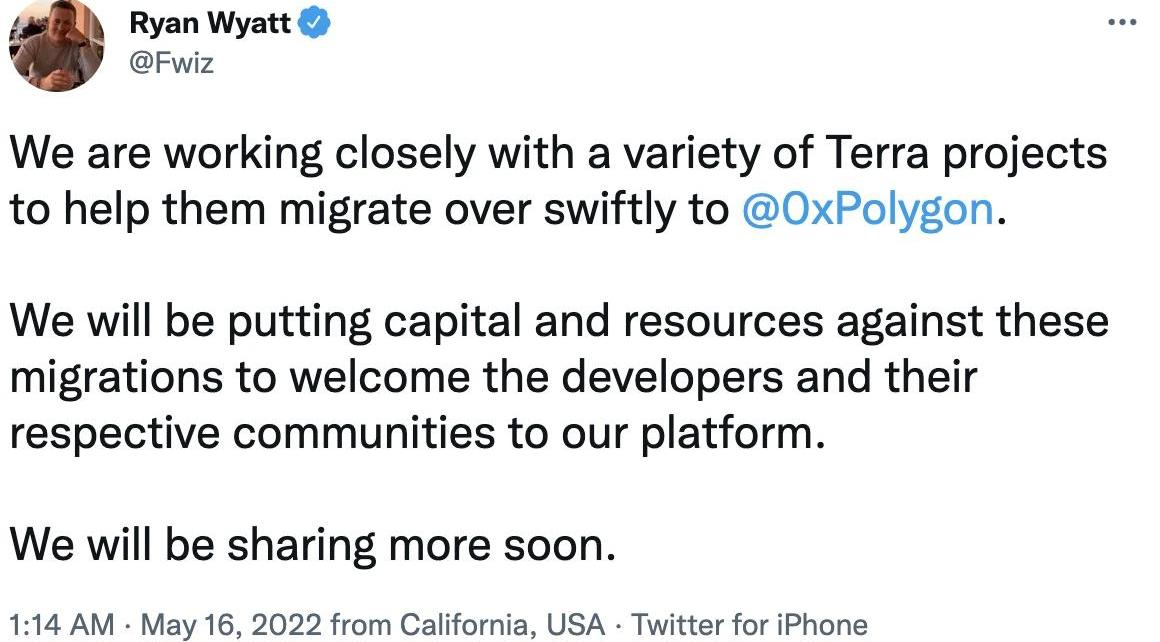Click the Ryan Wyatt display name
1160x642 pixels.
[210, 24]
